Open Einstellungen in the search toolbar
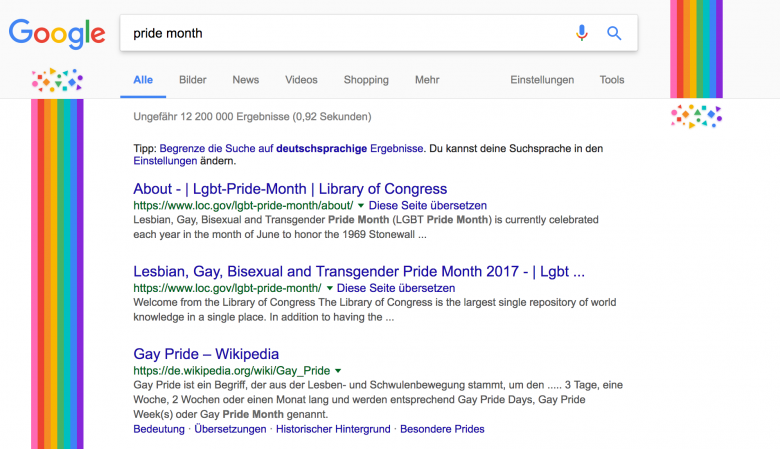Viewport: 780px width, 449px height. pyautogui.click(x=542, y=80)
